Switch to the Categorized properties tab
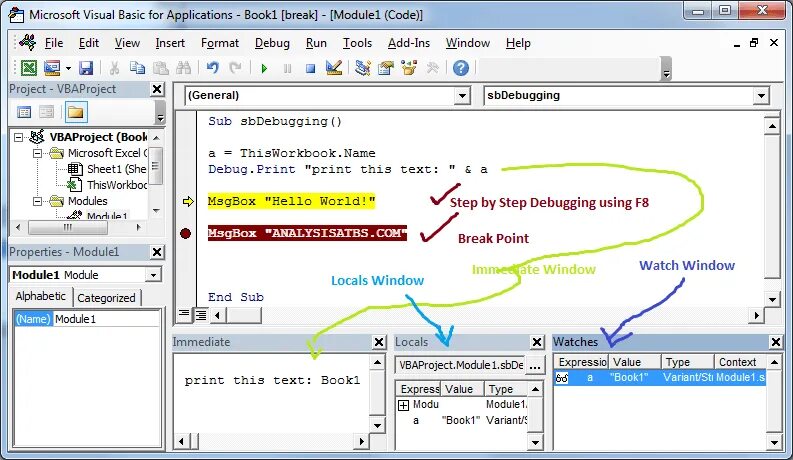 pos(106,298)
